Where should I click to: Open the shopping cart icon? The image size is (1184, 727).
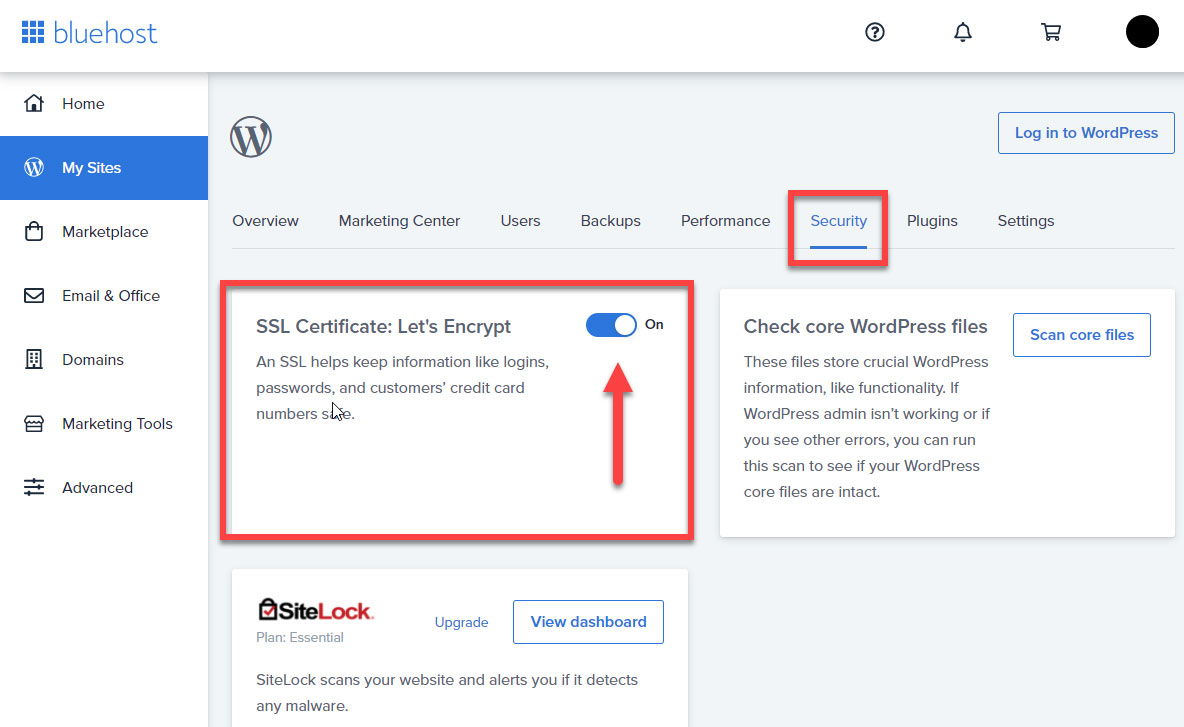click(1050, 32)
